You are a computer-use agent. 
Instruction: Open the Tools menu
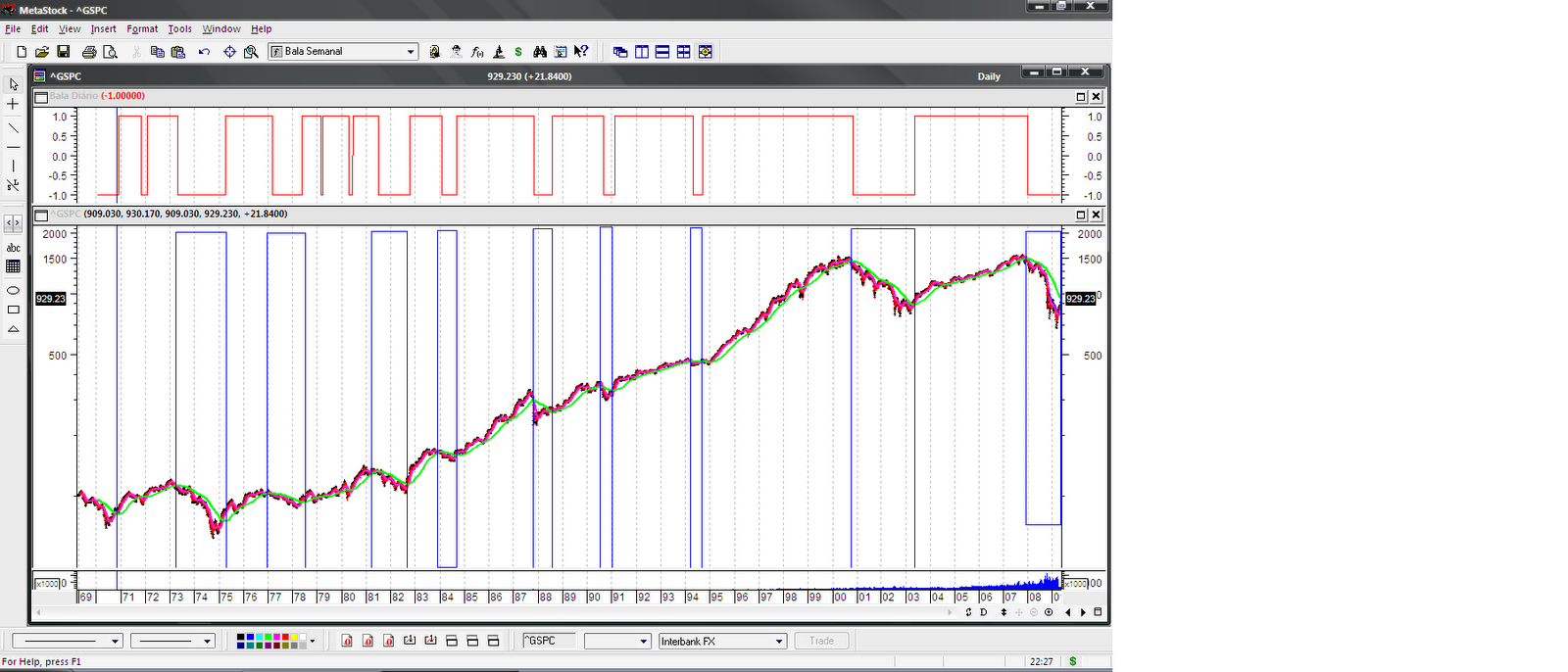coord(179,29)
